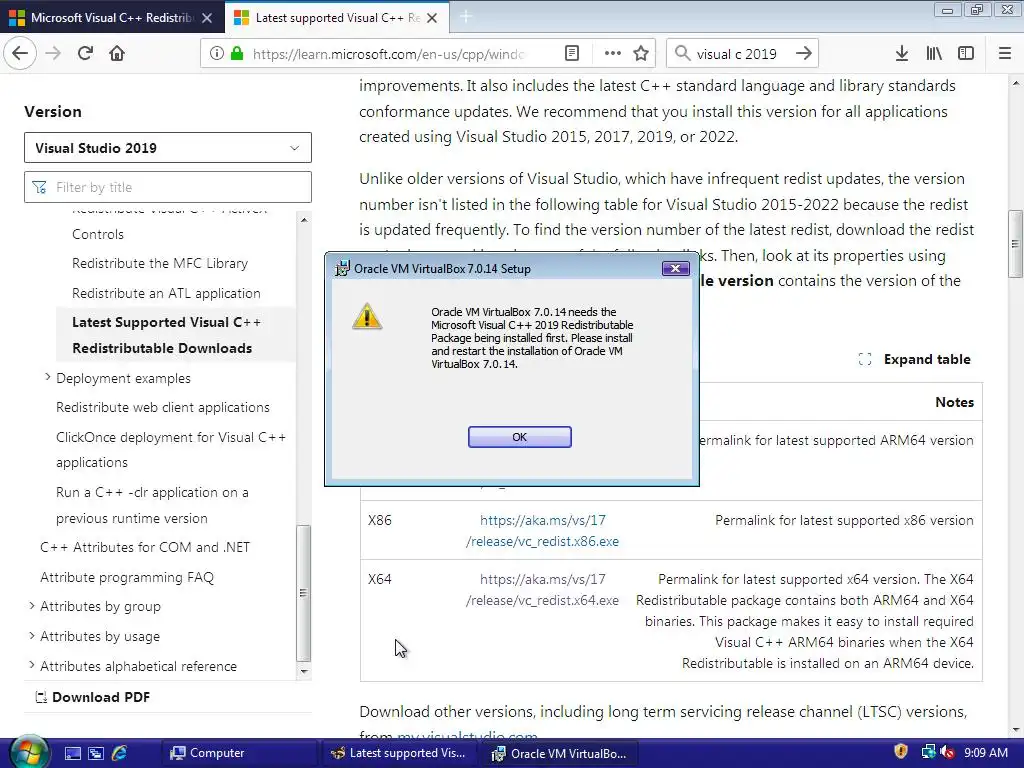
Task: Toggle the sidebar icon in toolbar
Action: (966, 54)
